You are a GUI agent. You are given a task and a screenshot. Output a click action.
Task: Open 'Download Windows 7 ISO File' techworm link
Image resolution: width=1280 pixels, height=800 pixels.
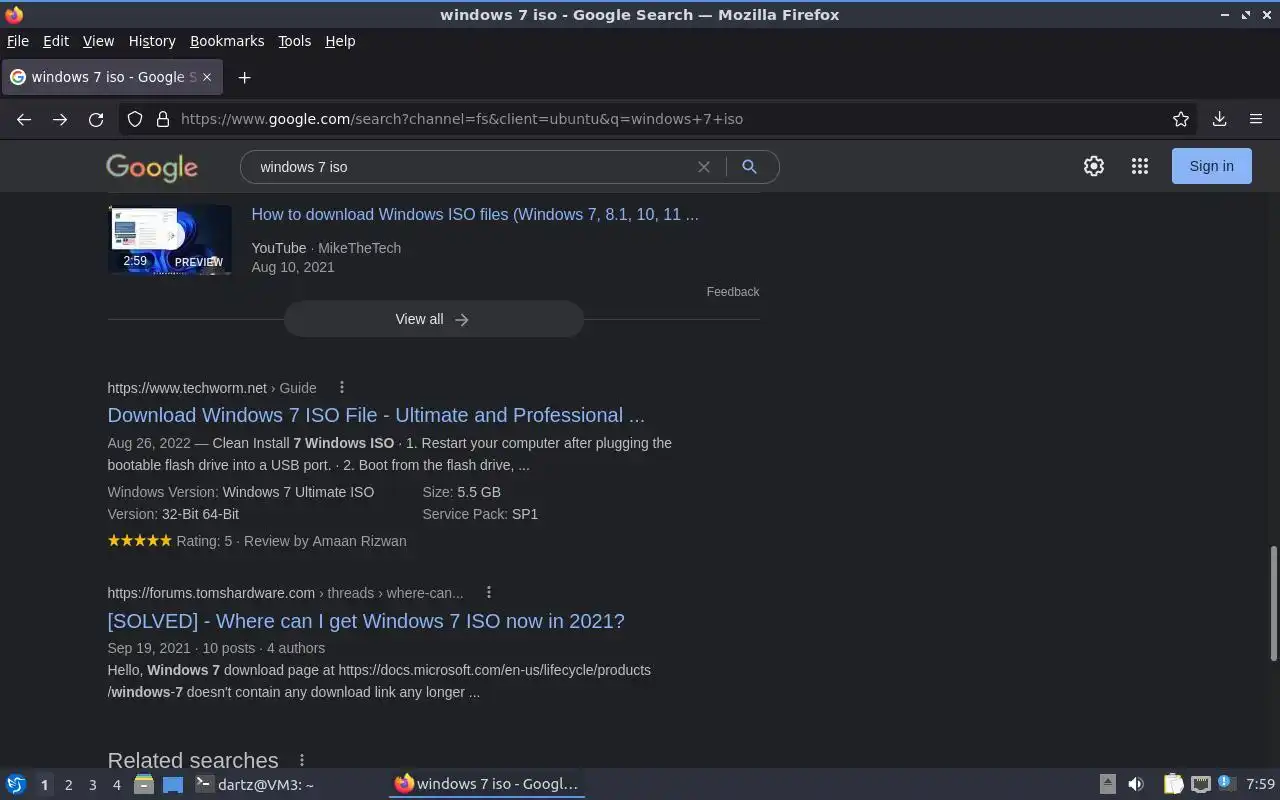[376, 415]
